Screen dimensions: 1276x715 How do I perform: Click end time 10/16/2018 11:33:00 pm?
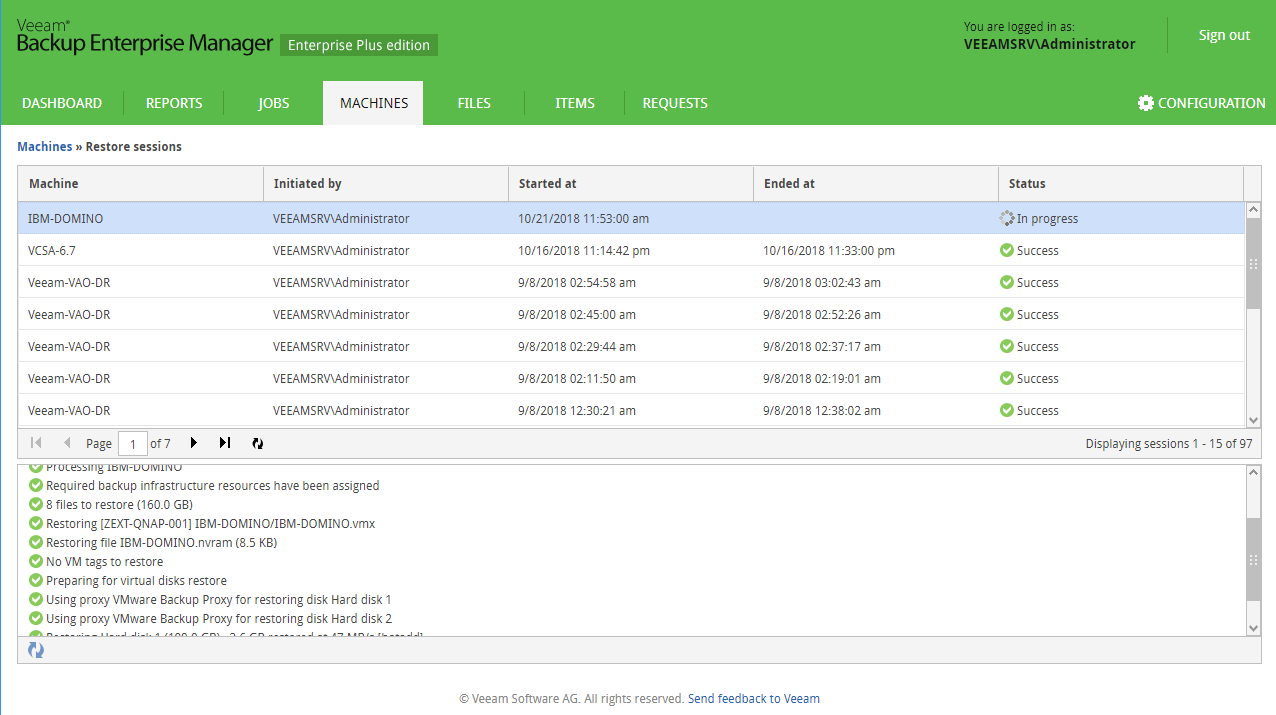[x=829, y=250]
